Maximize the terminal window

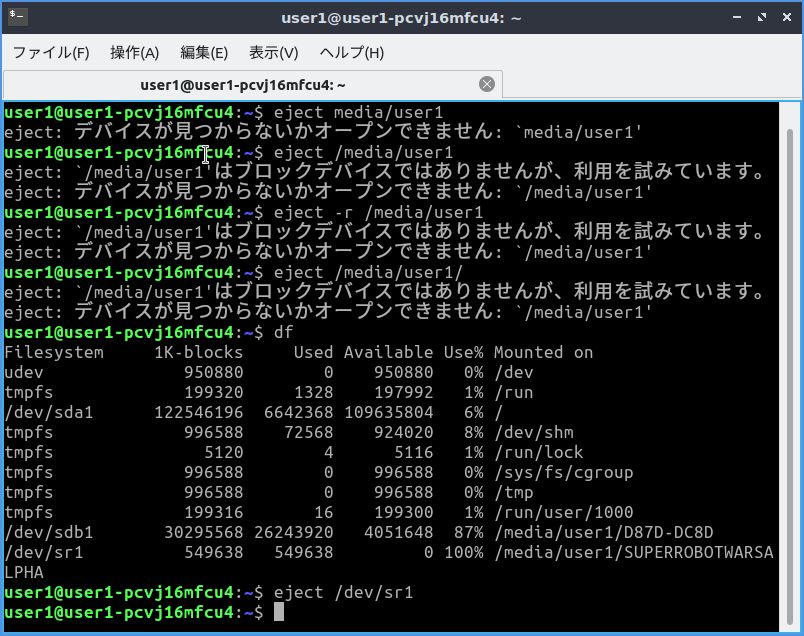click(x=762, y=17)
